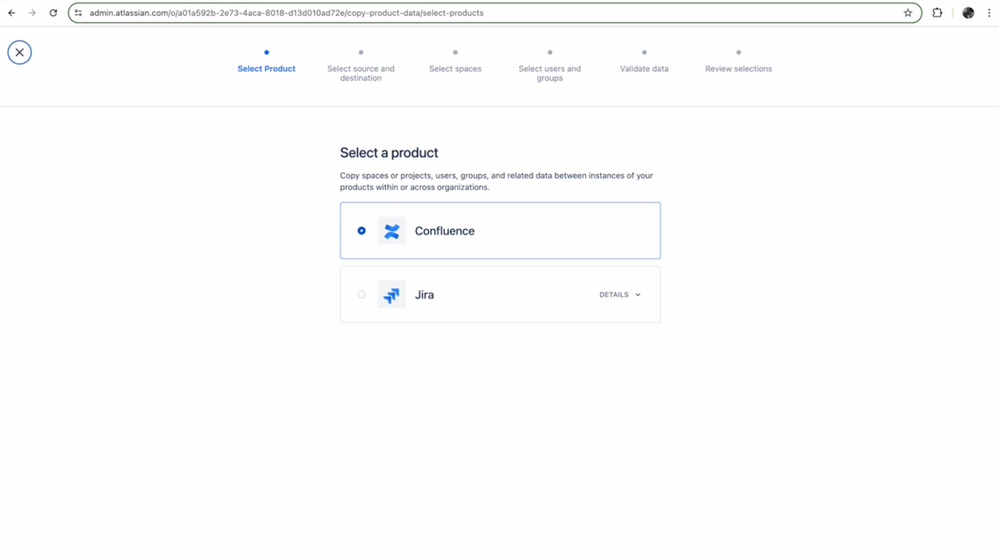Viewport: 999px width, 560px height.
Task: Close the copy product data wizard
Action: (20, 52)
